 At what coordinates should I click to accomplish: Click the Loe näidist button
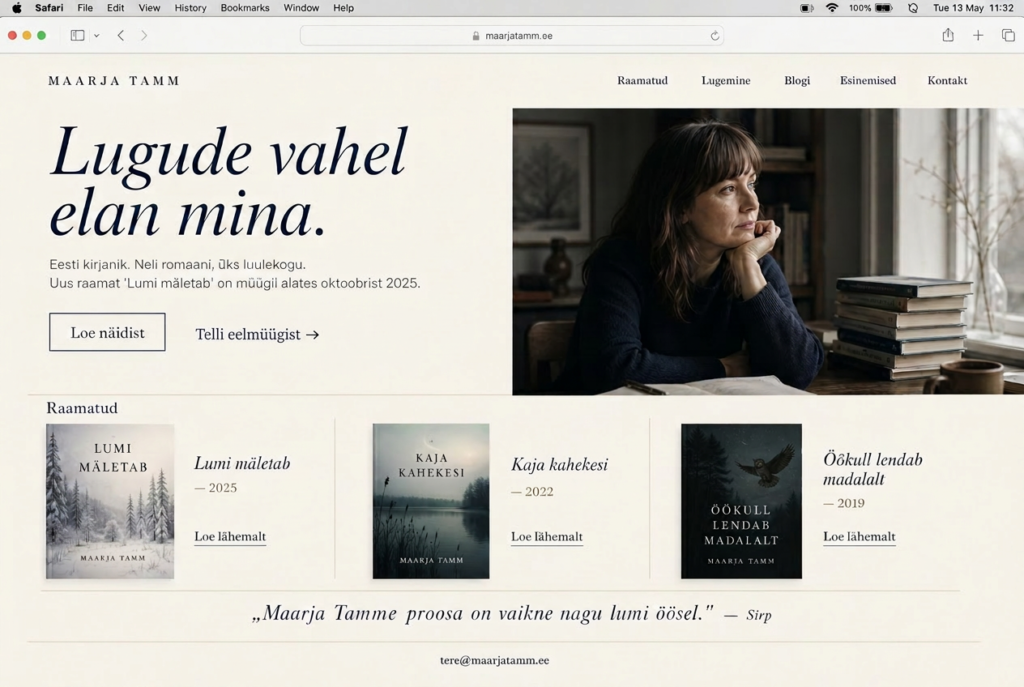pyautogui.click(x=107, y=332)
